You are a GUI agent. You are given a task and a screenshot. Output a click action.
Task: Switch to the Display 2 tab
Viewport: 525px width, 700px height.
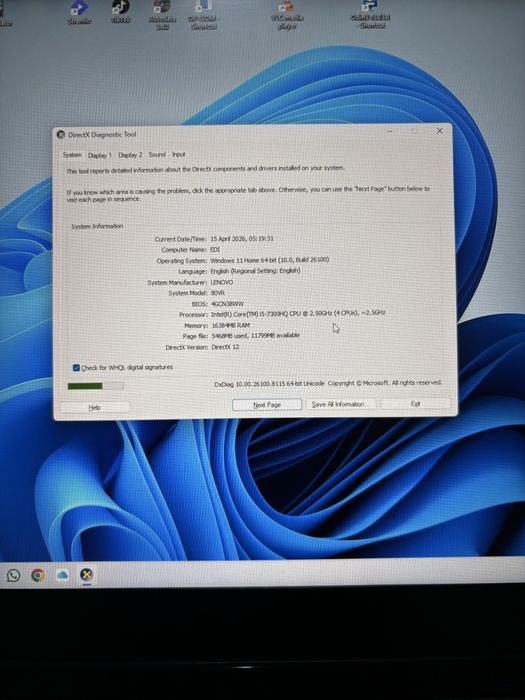[x=130, y=155]
